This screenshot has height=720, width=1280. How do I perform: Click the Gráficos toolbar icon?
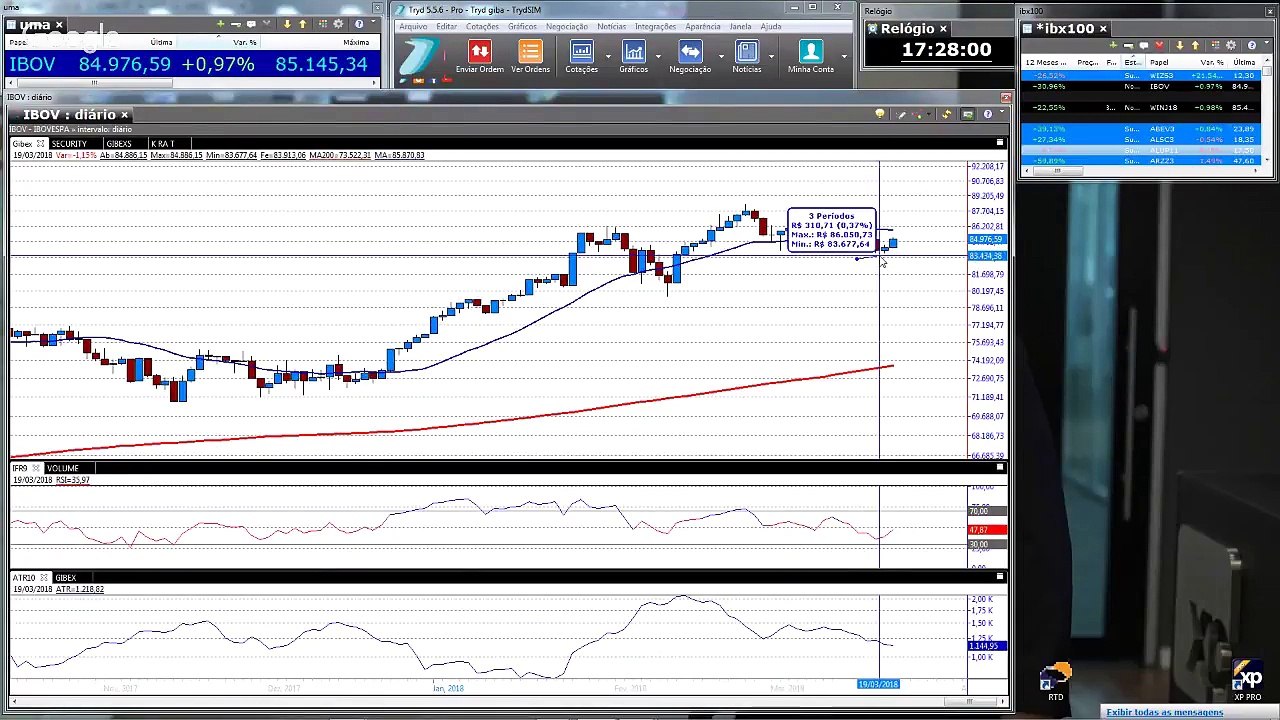[x=633, y=56]
